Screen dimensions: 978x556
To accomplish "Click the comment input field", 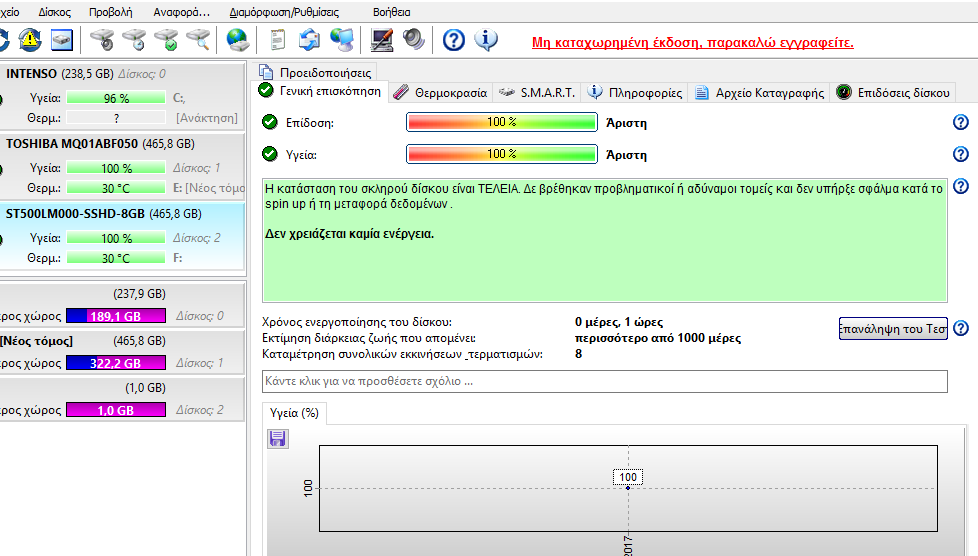I will point(604,381).
